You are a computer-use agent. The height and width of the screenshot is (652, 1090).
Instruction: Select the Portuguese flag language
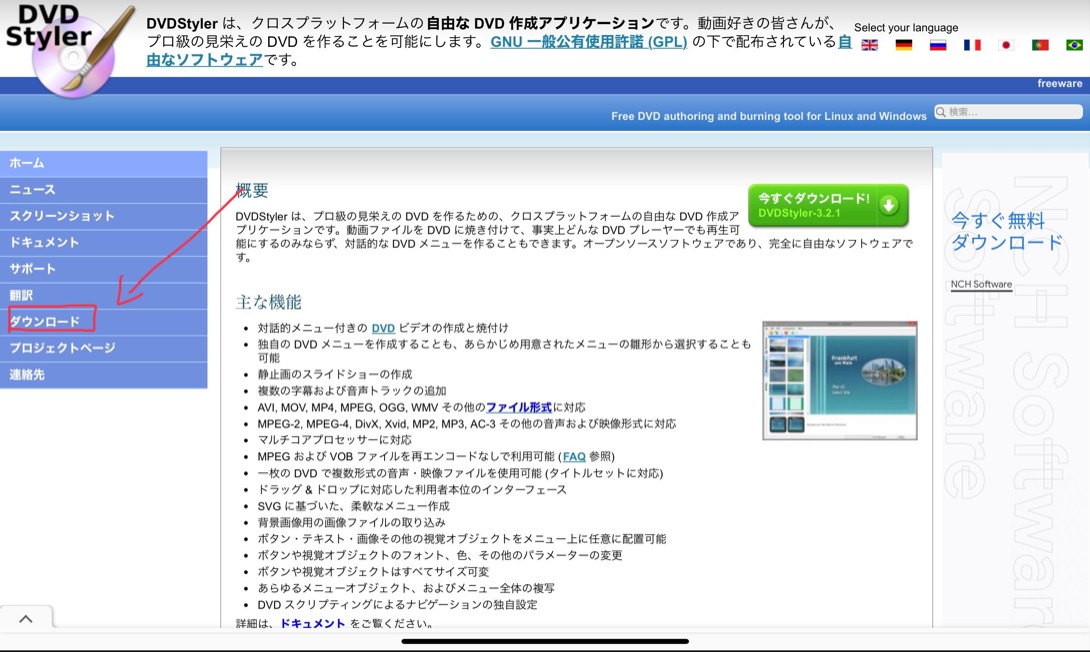[1040, 45]
